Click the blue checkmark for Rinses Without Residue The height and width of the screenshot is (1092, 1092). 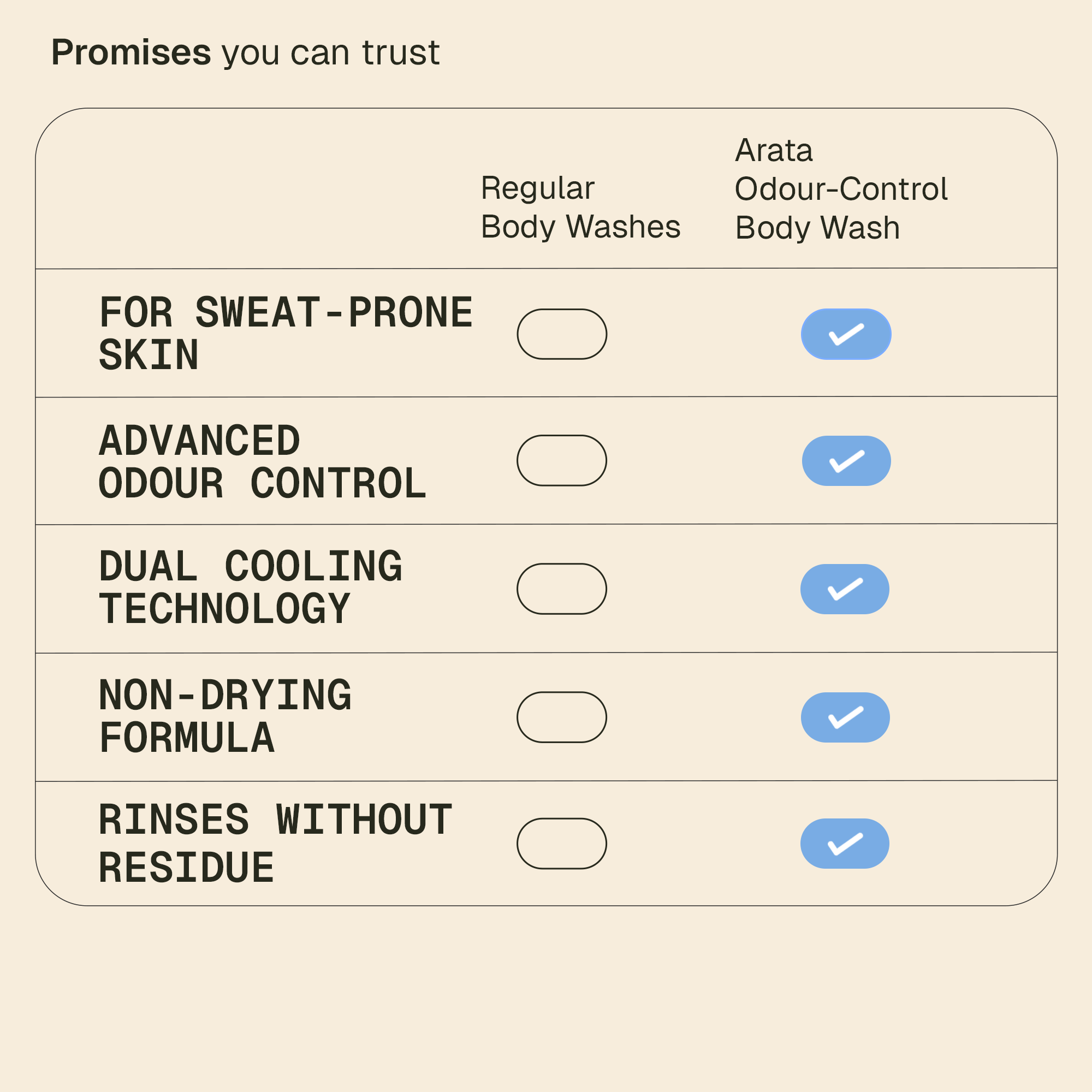click(845, 844)
